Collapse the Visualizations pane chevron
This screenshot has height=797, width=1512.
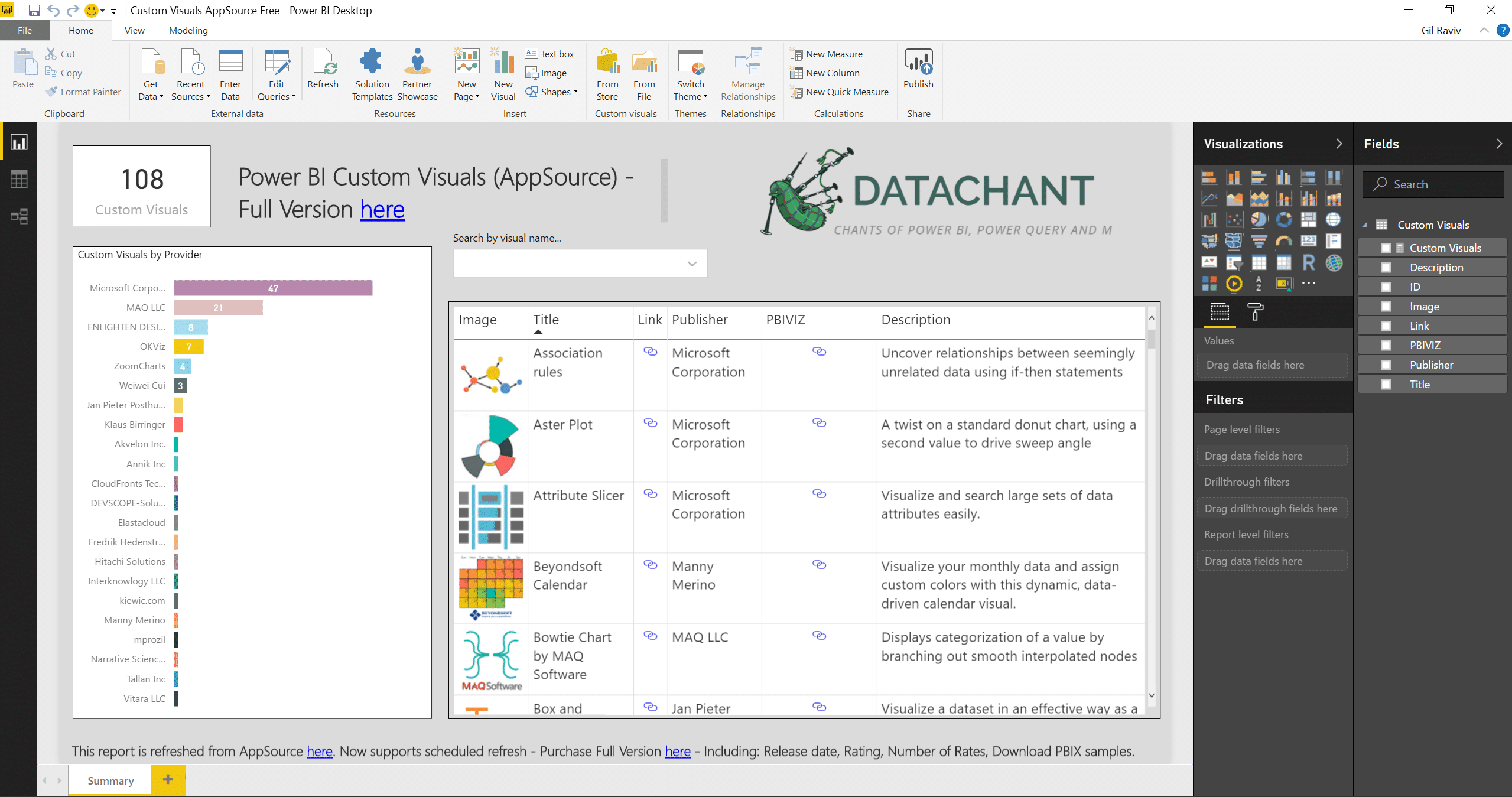coord(1339,144)
